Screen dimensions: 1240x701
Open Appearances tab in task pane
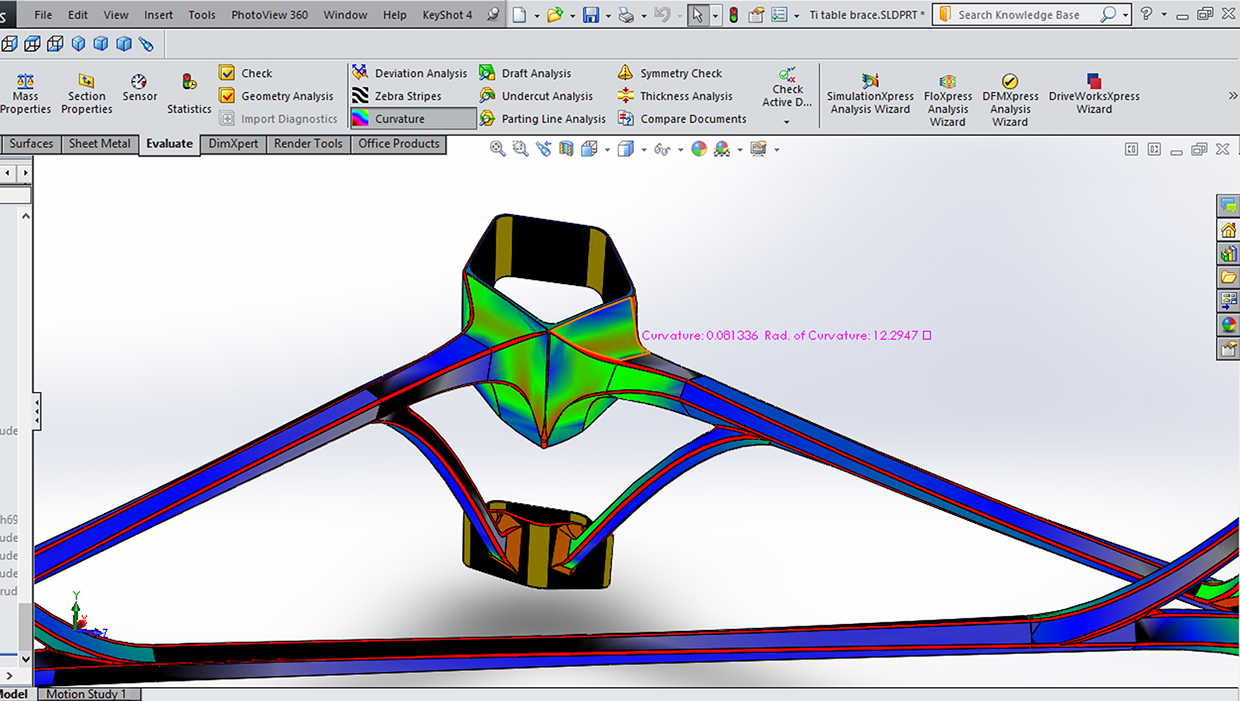point(1228,324)
